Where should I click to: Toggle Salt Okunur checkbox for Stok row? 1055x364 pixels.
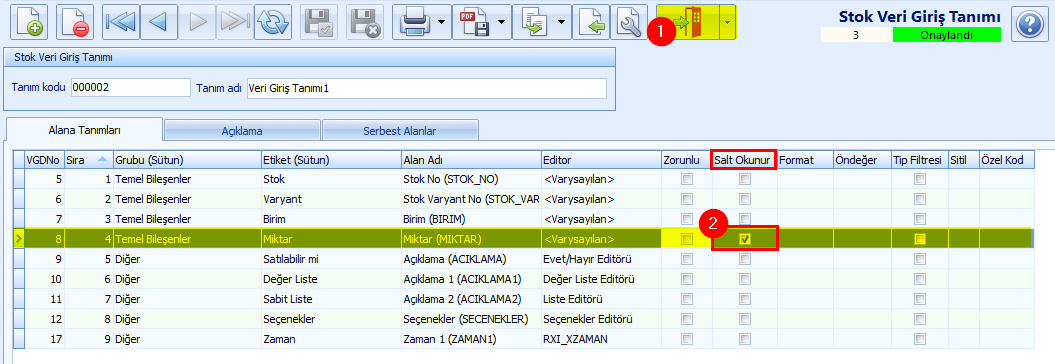pos(744,179)
